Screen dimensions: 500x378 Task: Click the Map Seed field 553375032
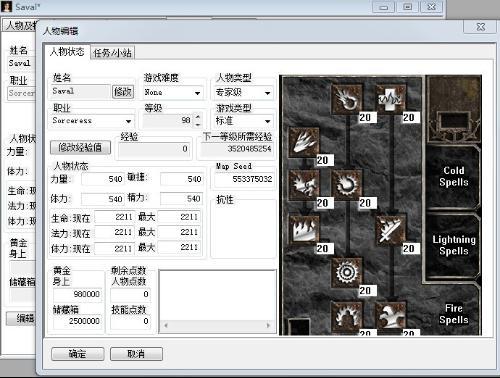coord(245,179)
